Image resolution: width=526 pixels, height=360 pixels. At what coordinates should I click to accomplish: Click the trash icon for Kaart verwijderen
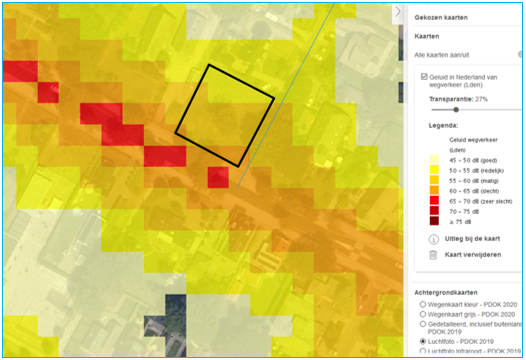pyautogui.click(x=433, y=255)
